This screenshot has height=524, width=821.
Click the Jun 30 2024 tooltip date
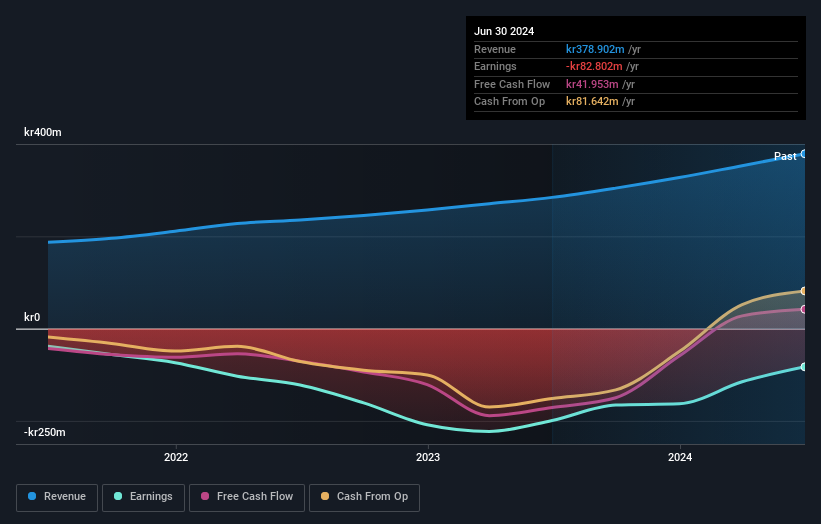[x=504, y=31]
